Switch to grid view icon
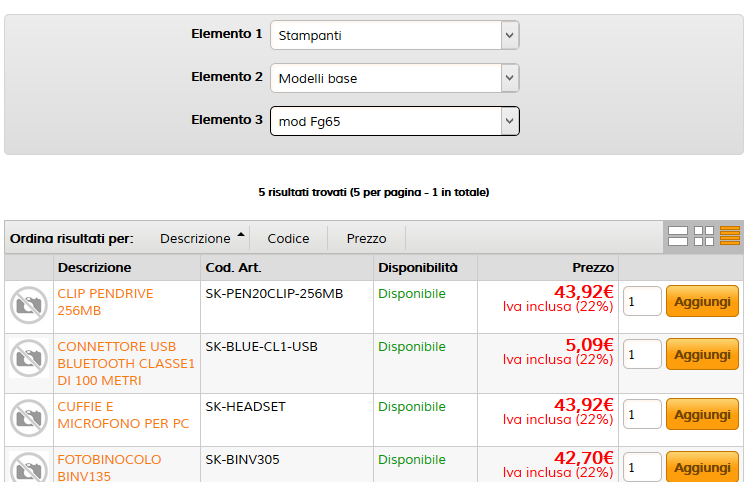The width and height of the screenshot is (752, 482). tap(704, 236)
